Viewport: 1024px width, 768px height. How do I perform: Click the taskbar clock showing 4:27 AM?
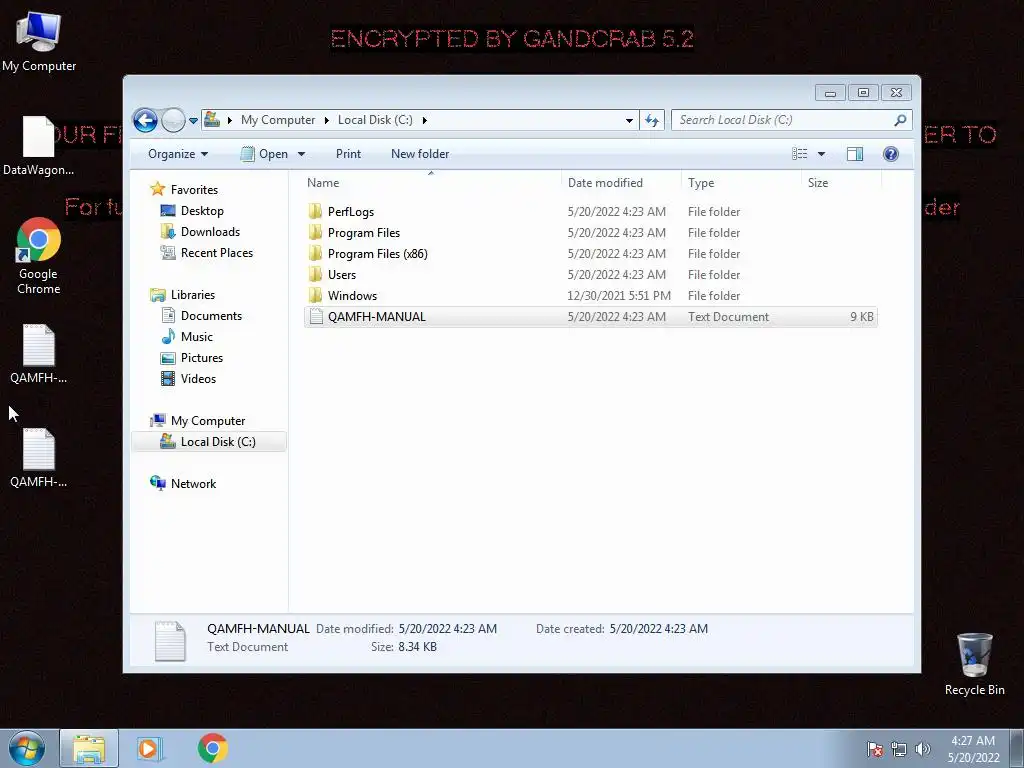[x=973, y=749]
